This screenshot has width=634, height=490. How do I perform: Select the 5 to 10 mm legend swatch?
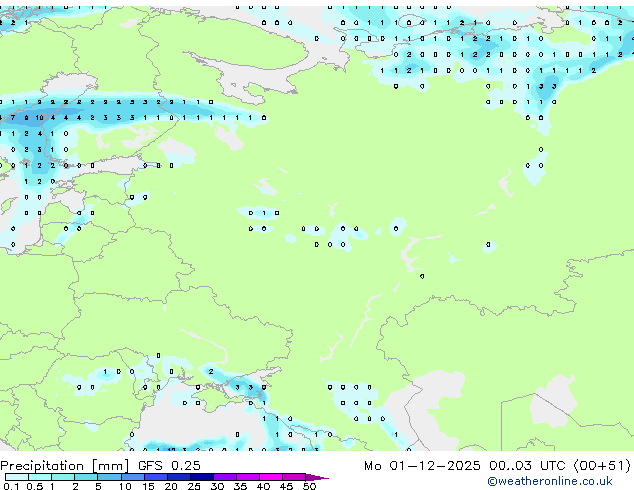click(x=109, y=477)
